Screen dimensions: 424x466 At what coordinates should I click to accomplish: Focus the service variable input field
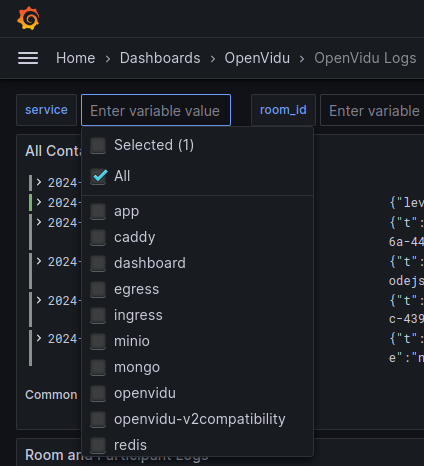click(x=156, y=110)
